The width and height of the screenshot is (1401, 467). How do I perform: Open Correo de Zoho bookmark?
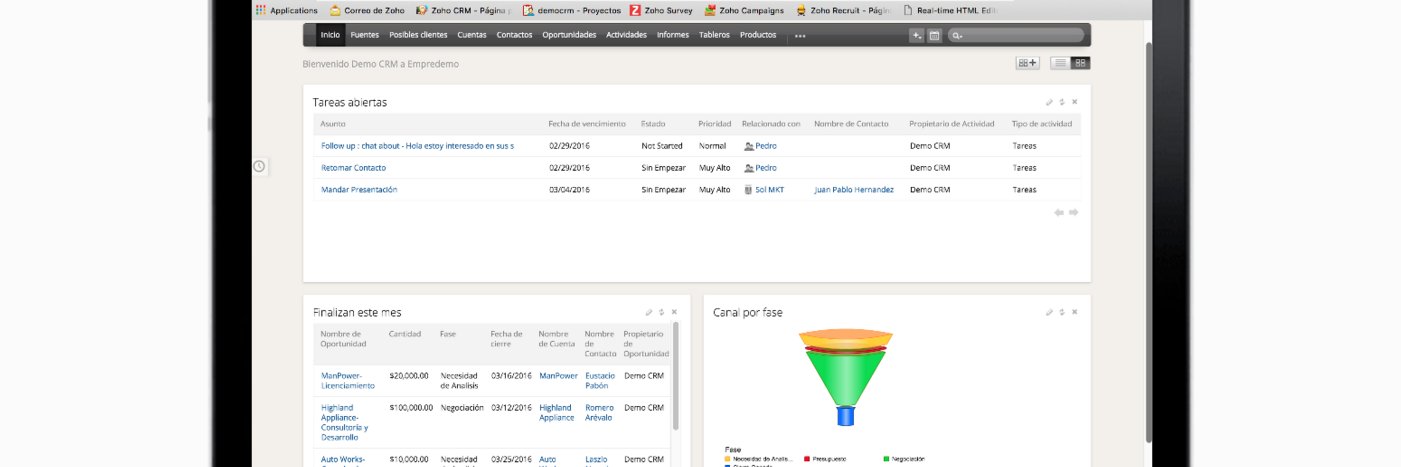365,10
